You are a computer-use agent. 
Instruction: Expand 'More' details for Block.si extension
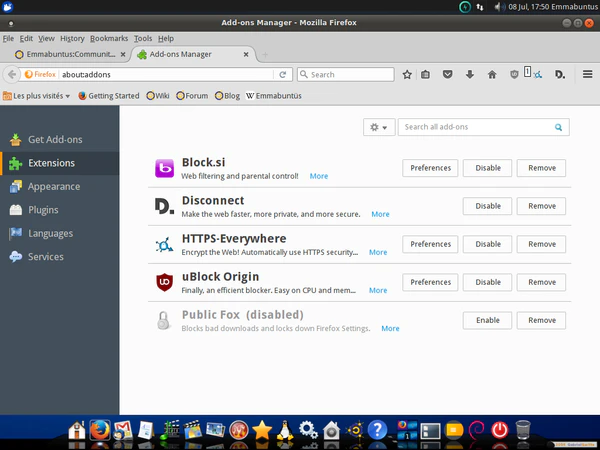318,176
